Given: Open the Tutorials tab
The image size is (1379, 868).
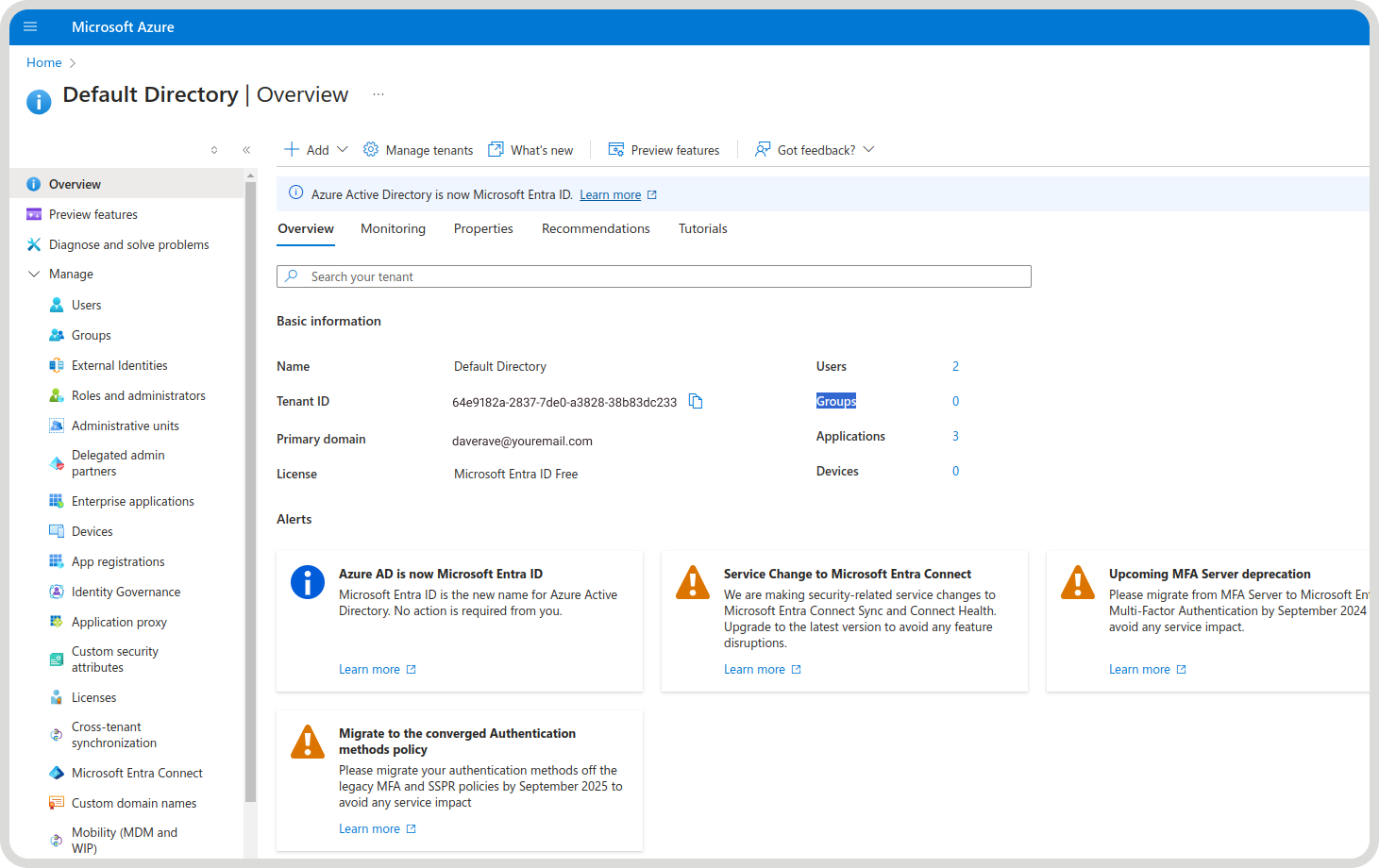Looking at the screenshot, I should click(703, 228).
